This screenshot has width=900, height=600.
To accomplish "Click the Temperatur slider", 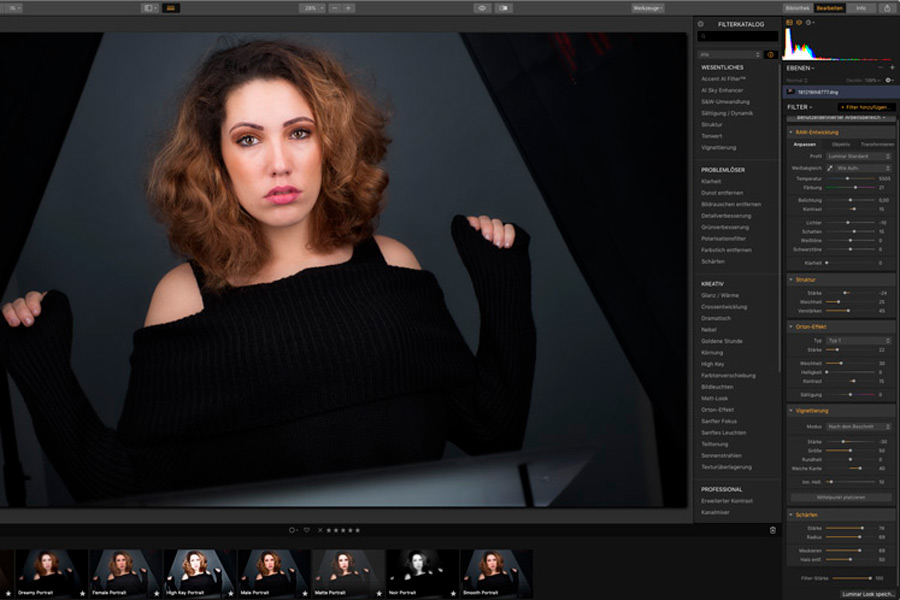I will [850, 179].
